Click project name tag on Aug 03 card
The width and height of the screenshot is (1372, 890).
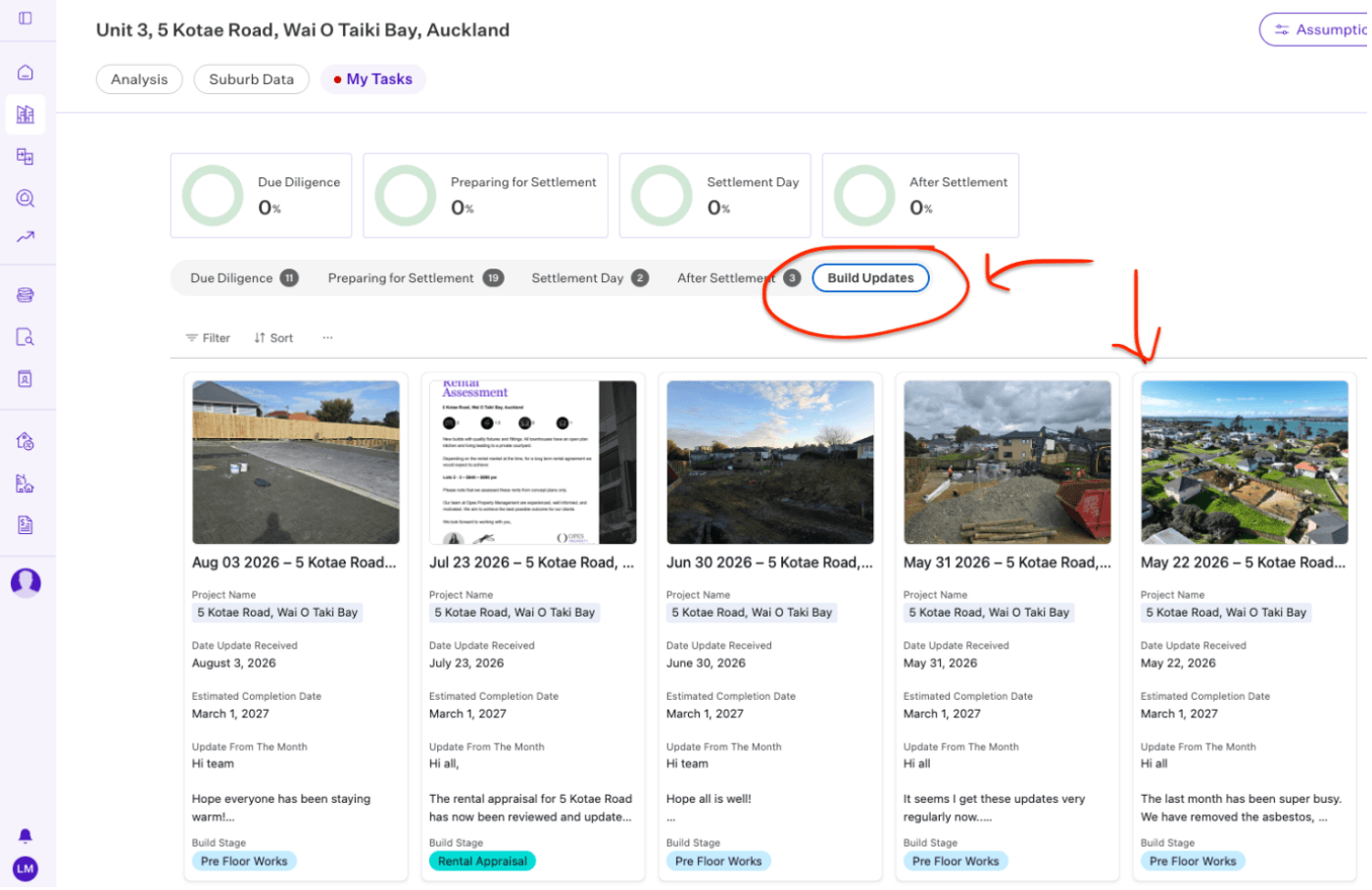pyautogui.click(x=278, y=615)
